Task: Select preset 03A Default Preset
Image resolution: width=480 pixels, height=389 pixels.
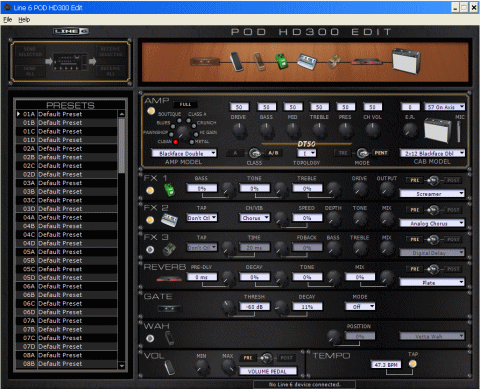Action: [67, 183]
